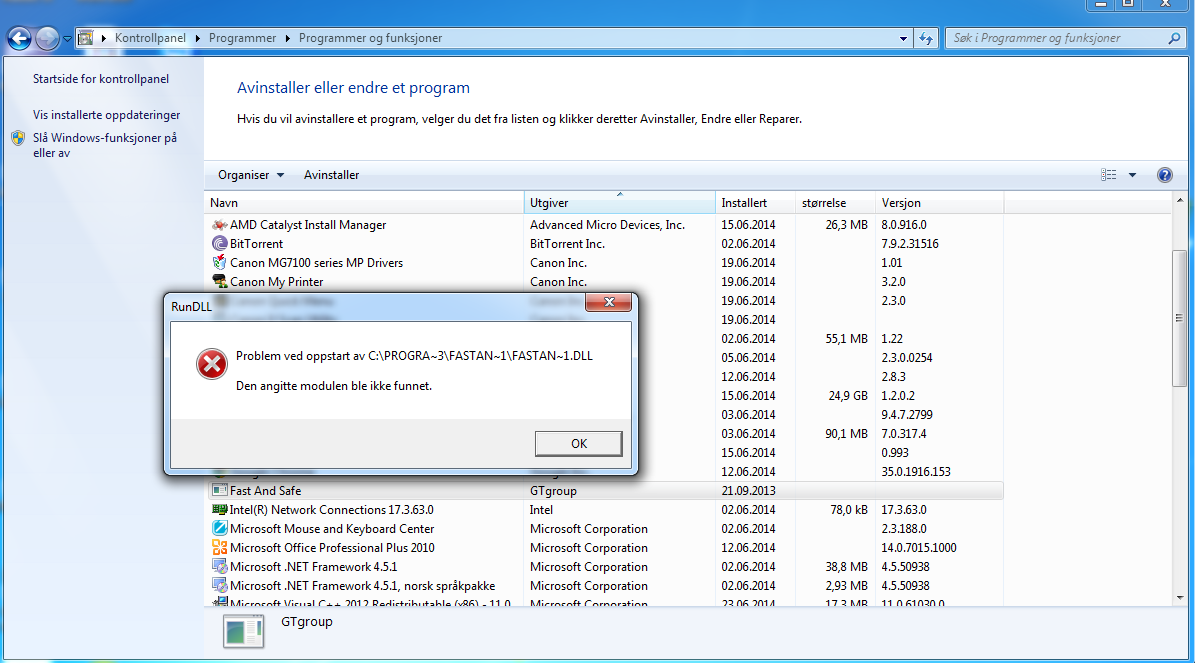Viewport: 1195px width, 663px height.
Task: Click the 21.09.2013 install date cell
Action: (748, 491)
